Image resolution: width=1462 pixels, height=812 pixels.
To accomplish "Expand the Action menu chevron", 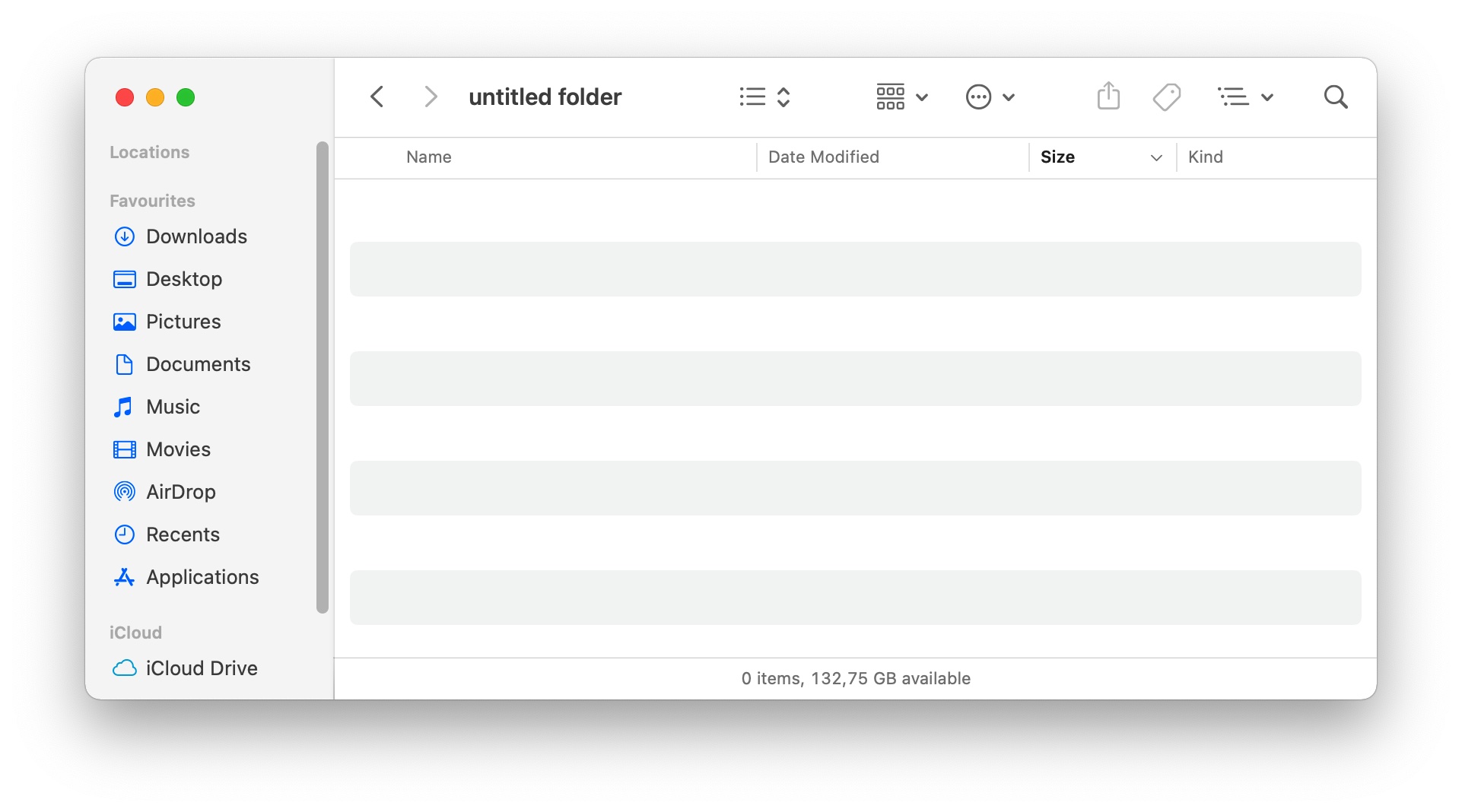I will coord(1009,97).
